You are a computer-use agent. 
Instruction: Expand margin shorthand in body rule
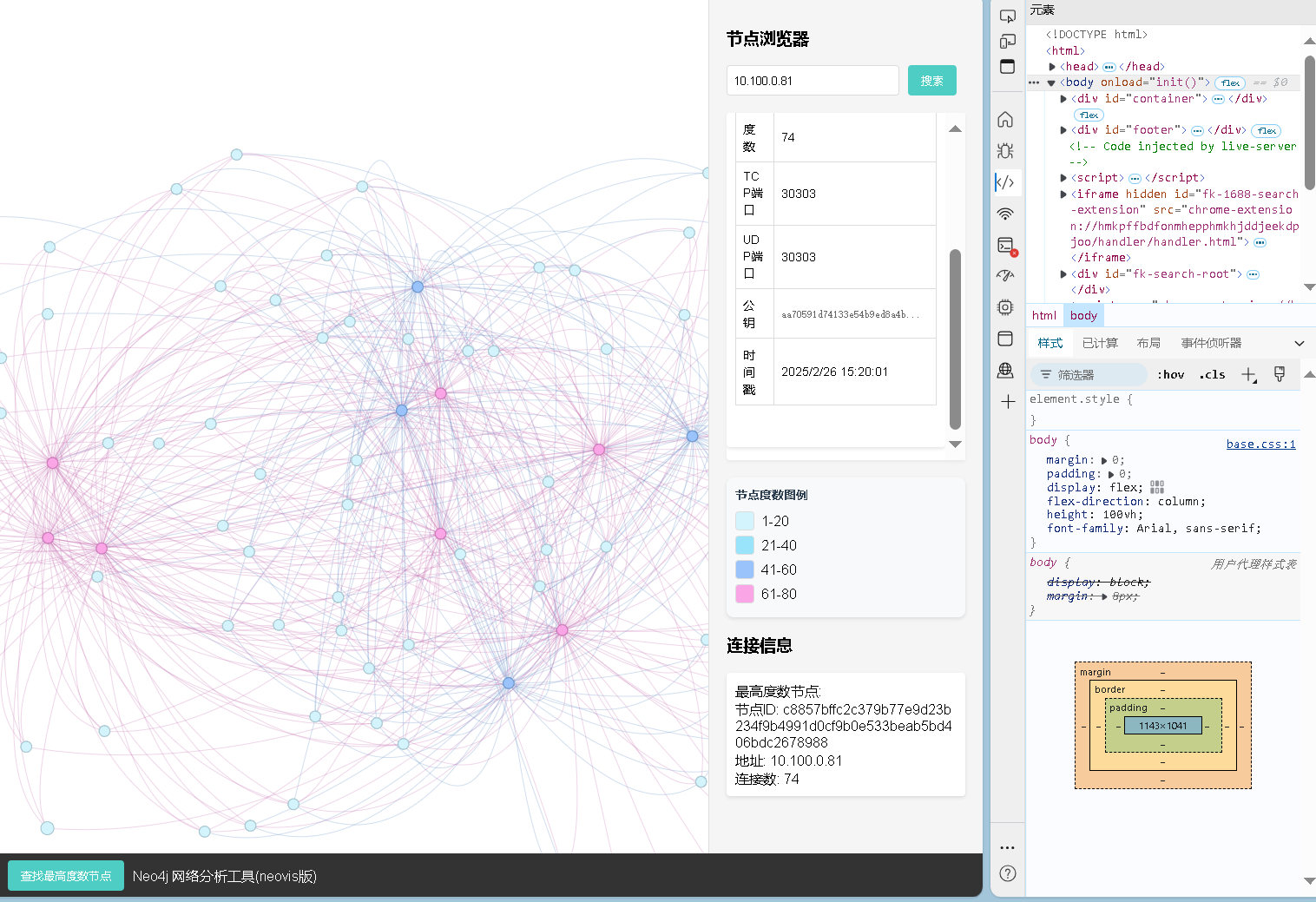(x=1104, y=460)
